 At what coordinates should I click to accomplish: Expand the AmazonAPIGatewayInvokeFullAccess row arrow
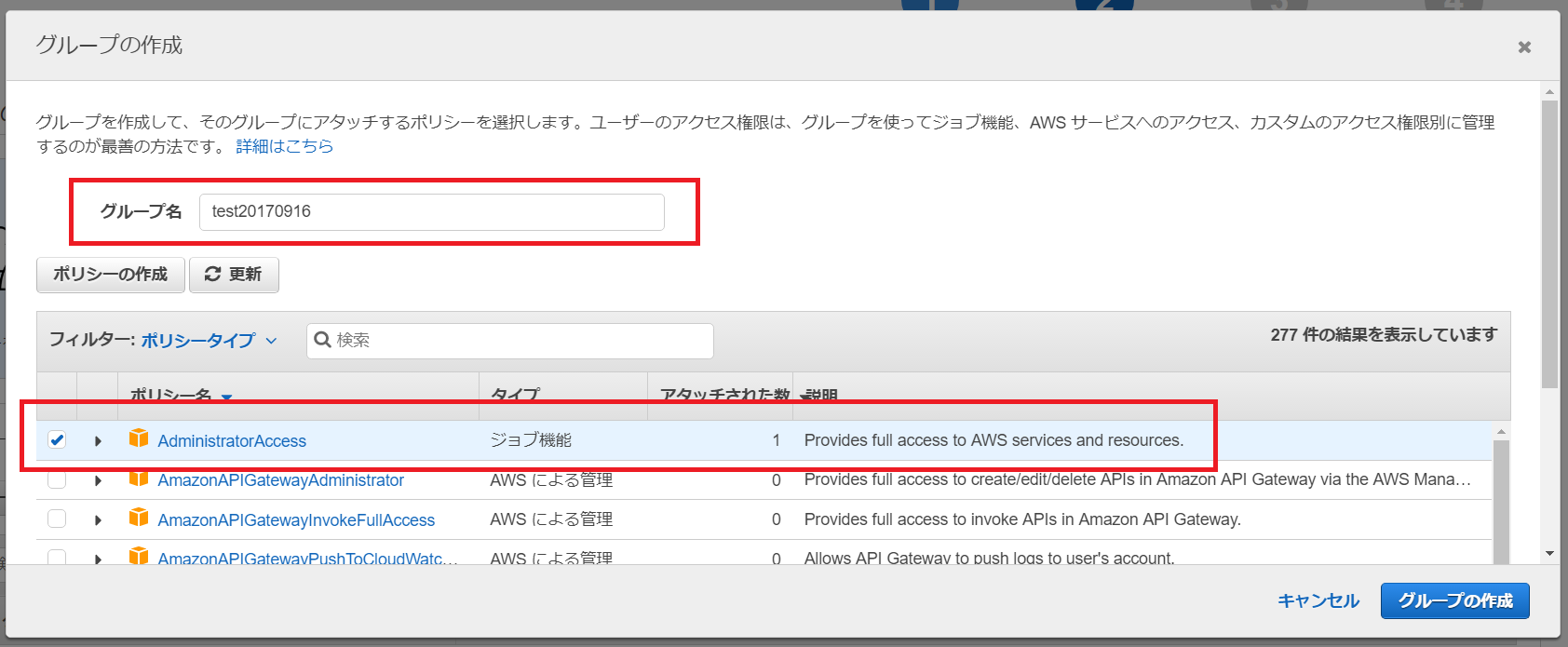point(98,519)
